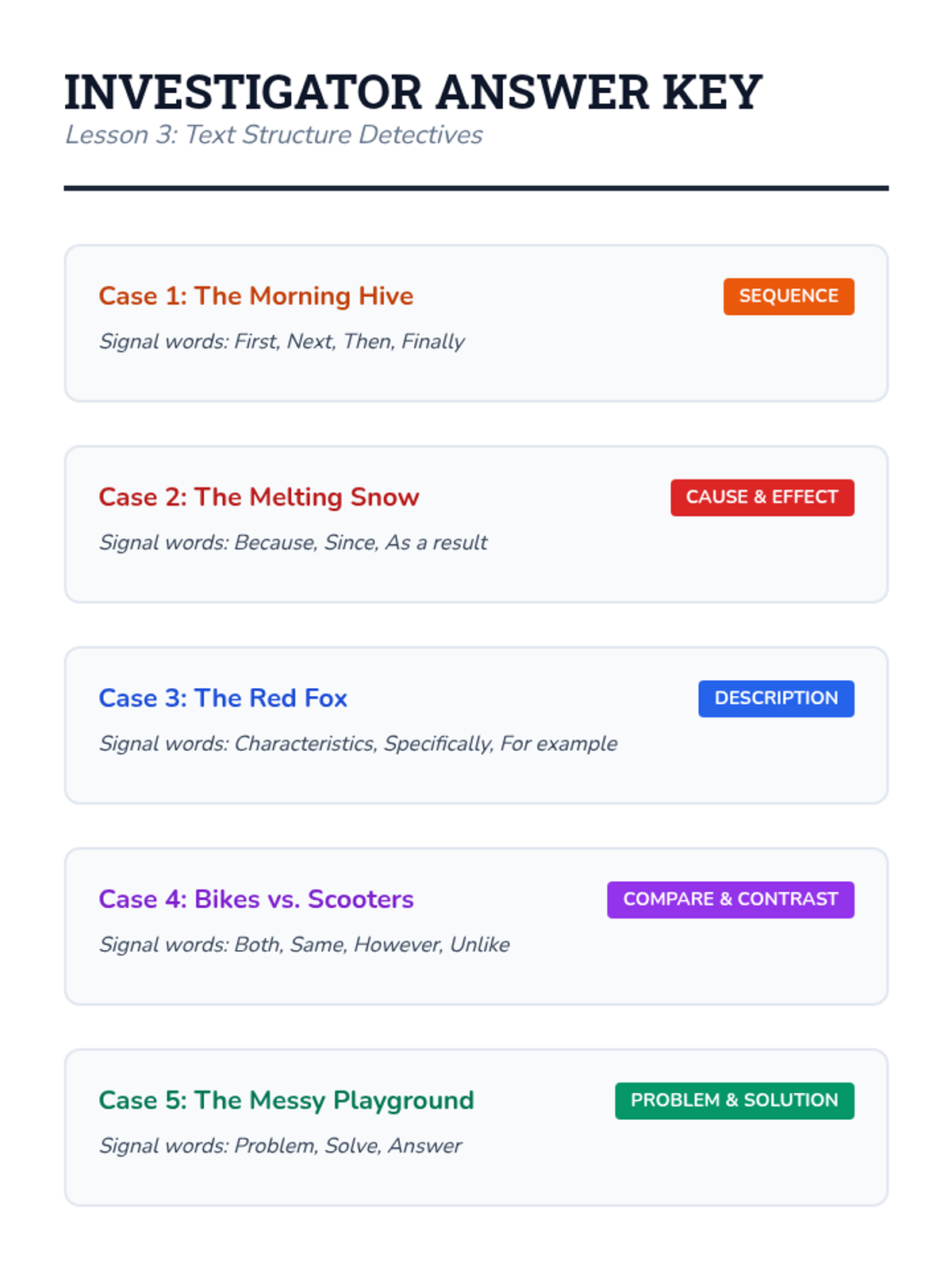952x1270 pixels.
Task: Select the Characteristics, Specifically, For example line
Action: click(358, 744)
